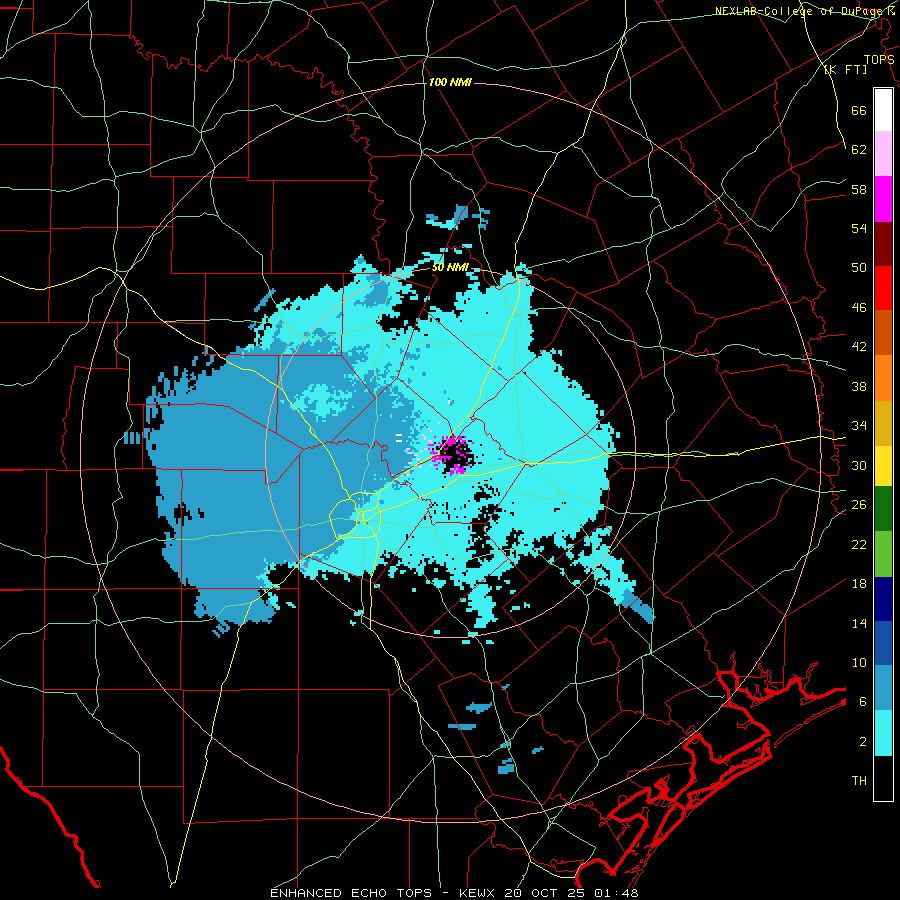Click the TOPS legend title
The image size is (900, 900).
point(879,59)
